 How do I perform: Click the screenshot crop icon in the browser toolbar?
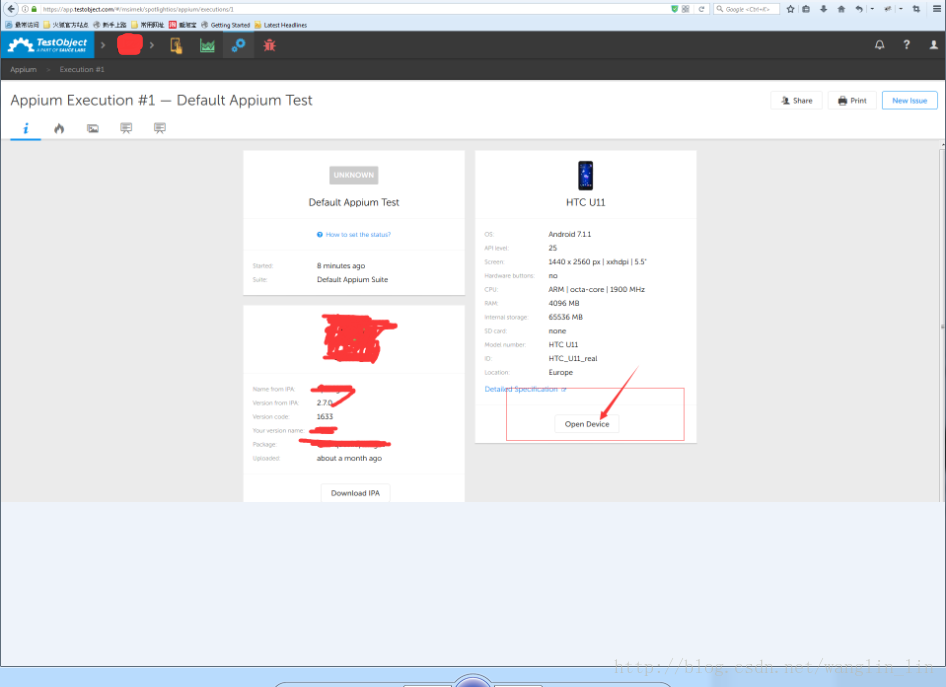916,9
